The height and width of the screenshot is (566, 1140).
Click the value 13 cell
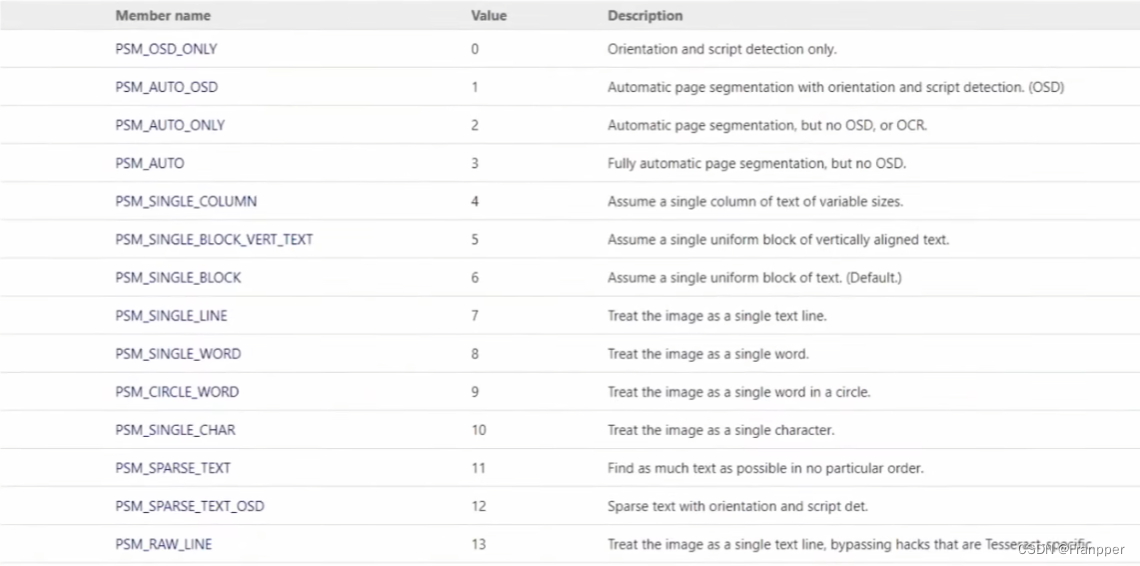[478, 544]
